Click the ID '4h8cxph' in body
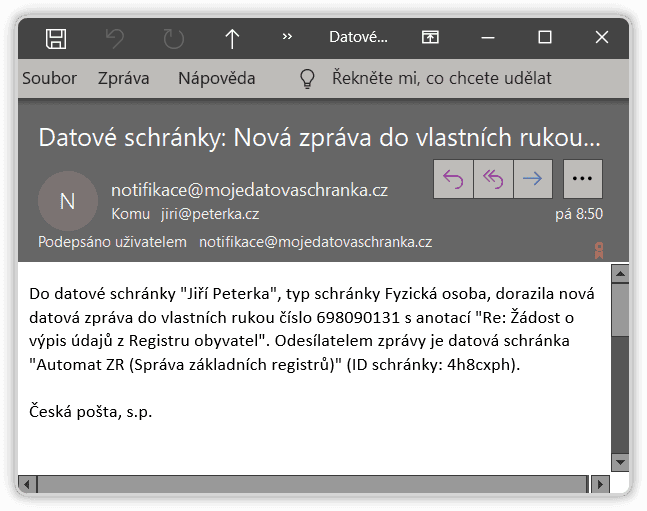The height and width of the screenshot is (511, 647). [479, 364]
